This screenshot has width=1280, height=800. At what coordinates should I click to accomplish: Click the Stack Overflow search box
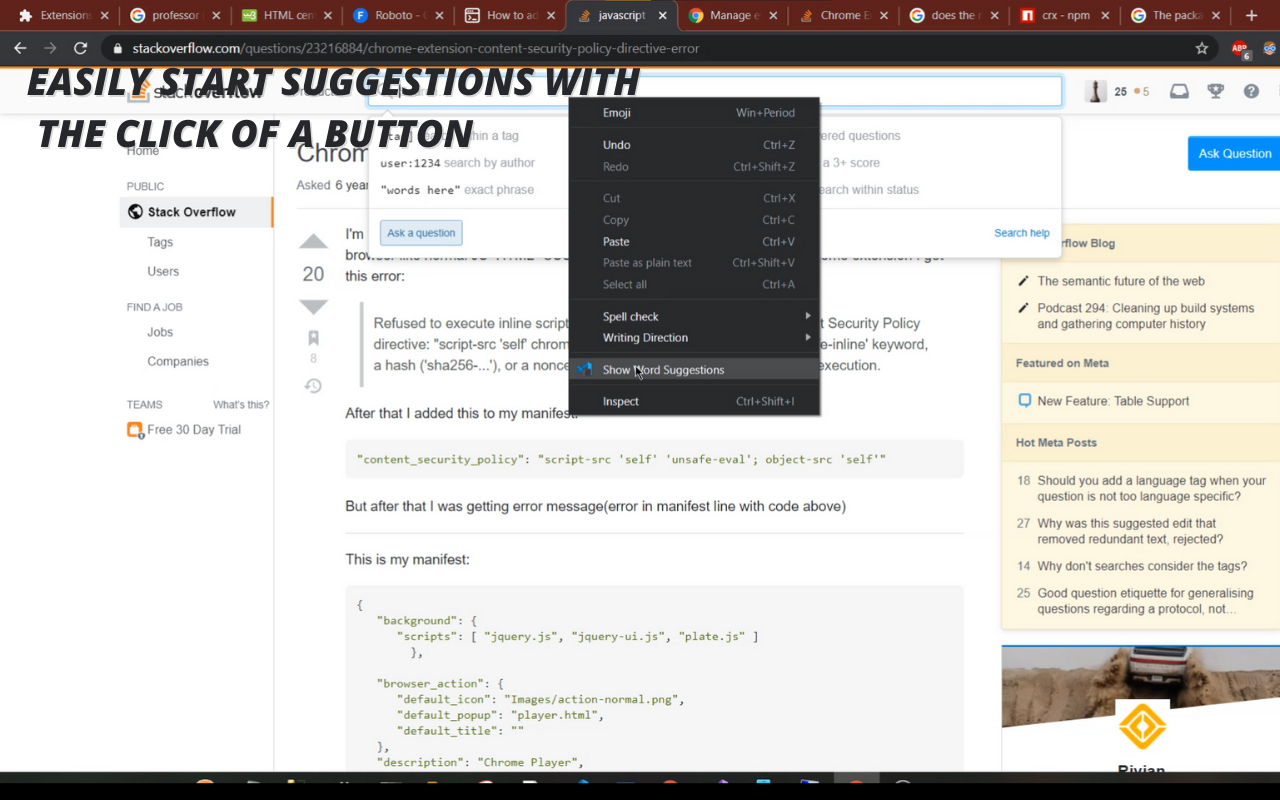[x=715, y=91]
